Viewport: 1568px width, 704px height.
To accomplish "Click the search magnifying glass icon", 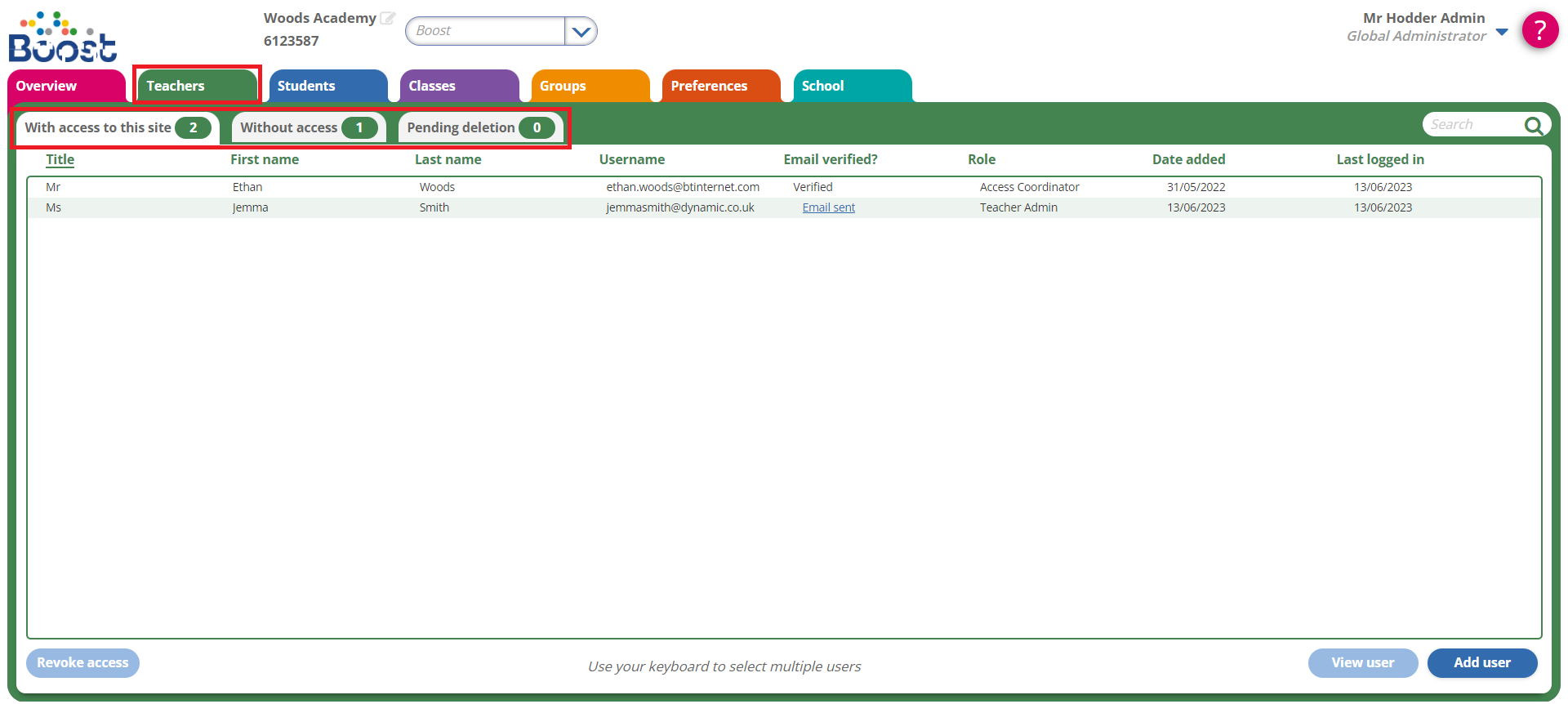I will point(1533,125).
